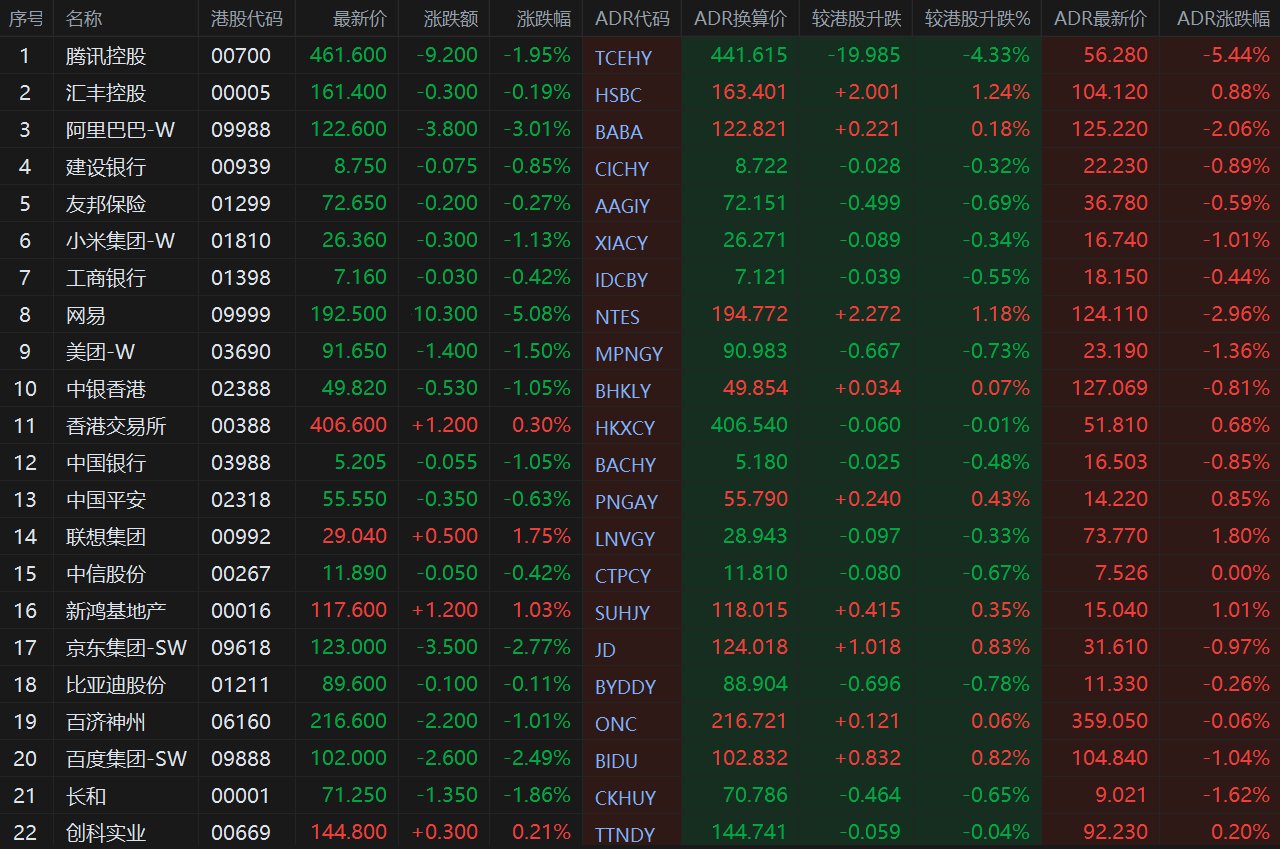Select the HK stock code 01810
1280x849 pixels.
241,241
